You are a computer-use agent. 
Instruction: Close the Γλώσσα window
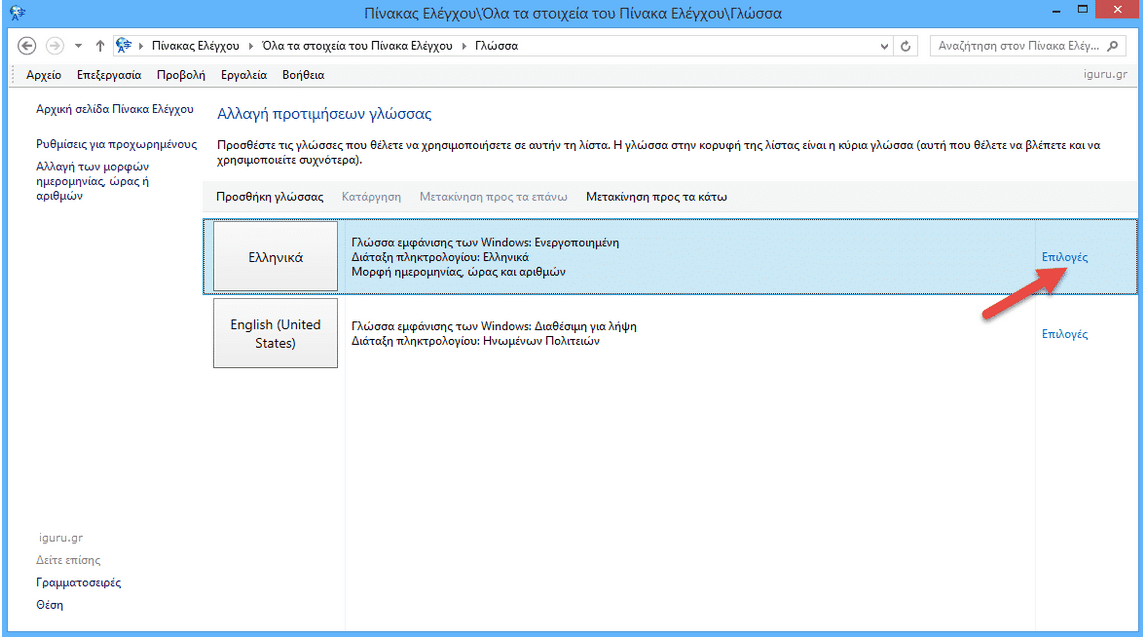point(1119,9)
